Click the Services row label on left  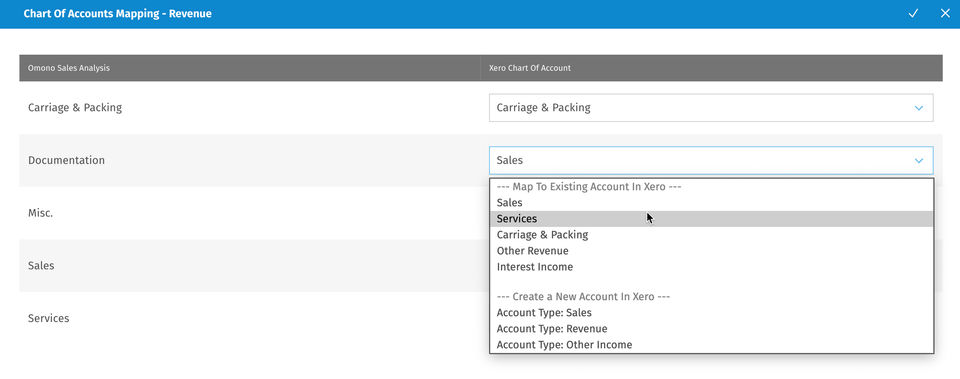click(x=48, y=318)
